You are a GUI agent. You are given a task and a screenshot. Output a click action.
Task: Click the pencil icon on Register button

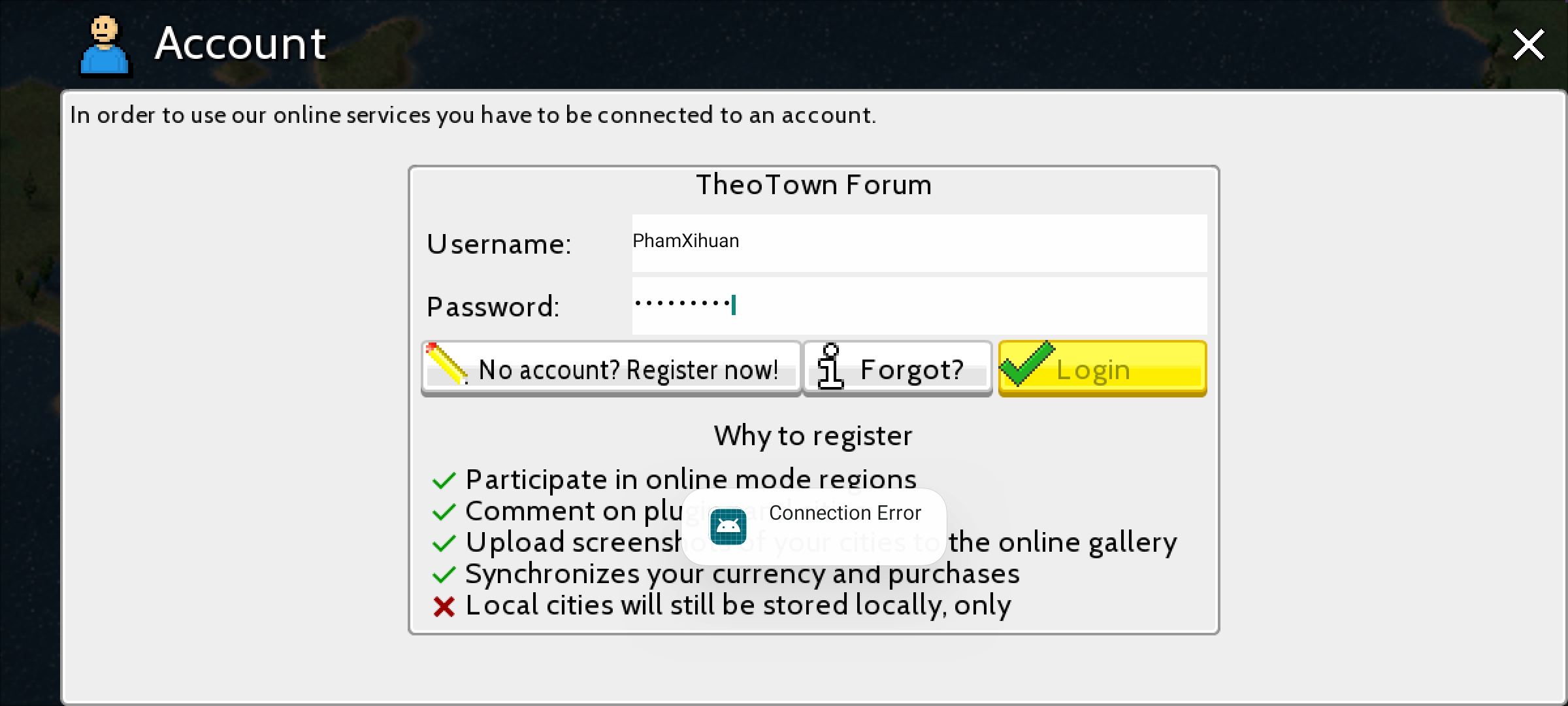447,364
